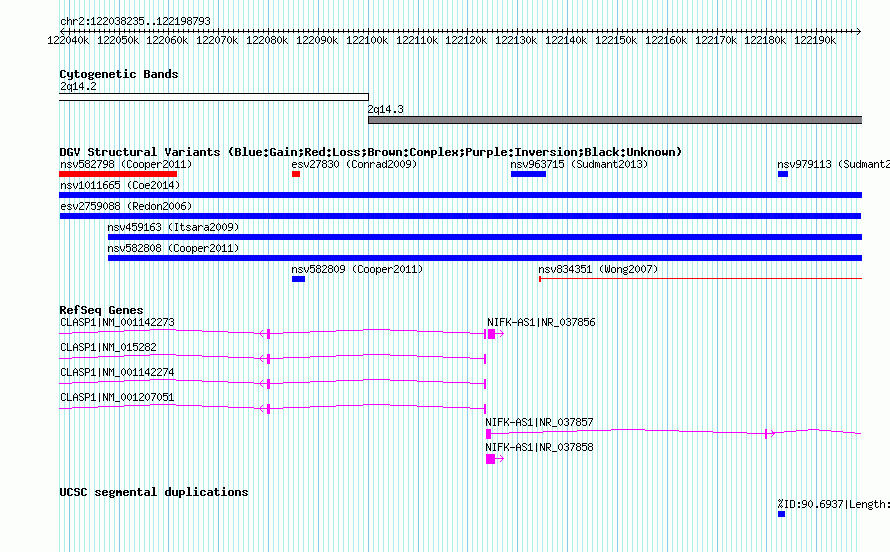
Task: Click the NIFK-AS1|NR_037858 gene label
Action: tap(539, 447)
